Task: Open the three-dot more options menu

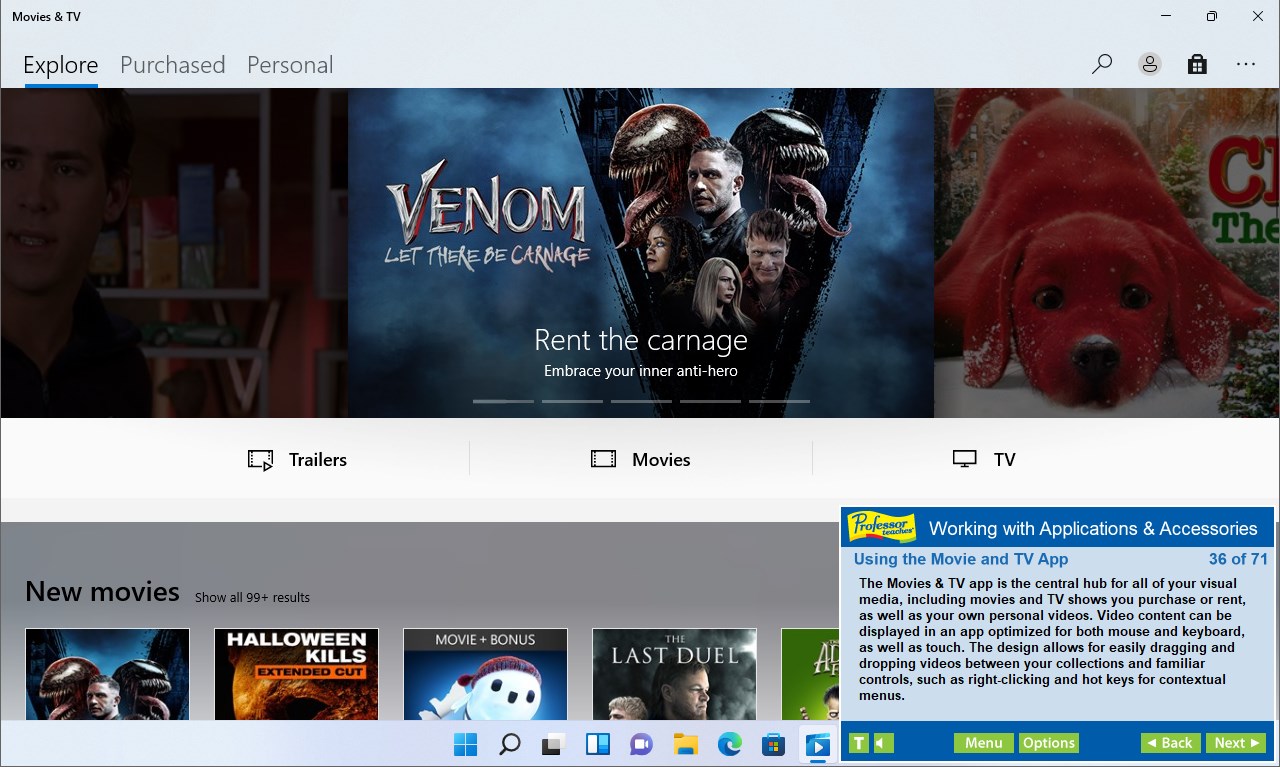Action: [x=1245, y=64]
